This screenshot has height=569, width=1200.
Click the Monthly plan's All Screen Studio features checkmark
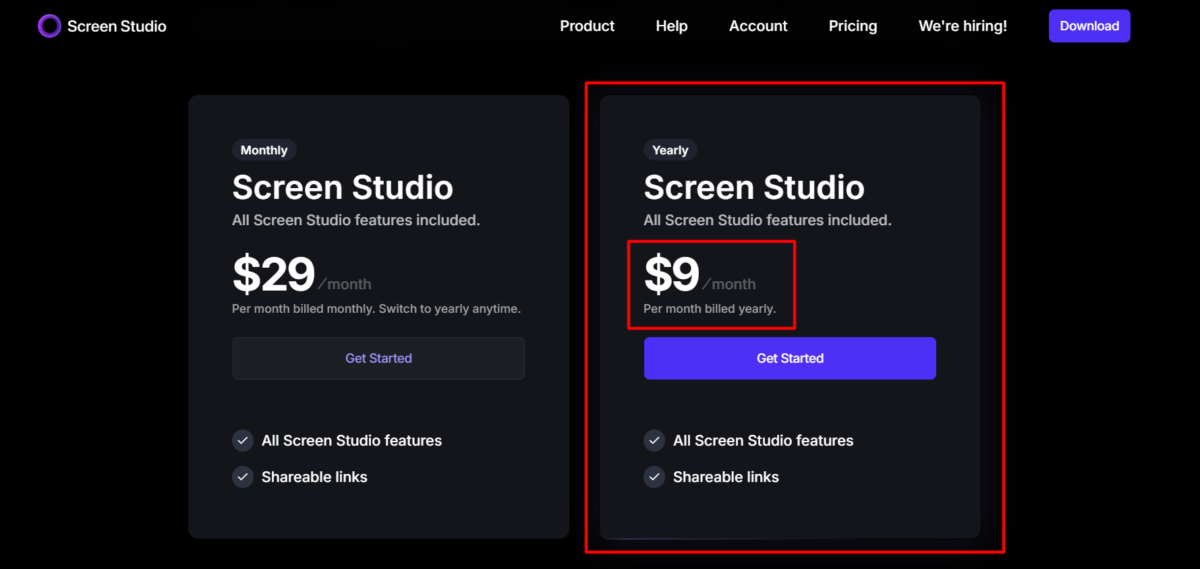point(243,440)
